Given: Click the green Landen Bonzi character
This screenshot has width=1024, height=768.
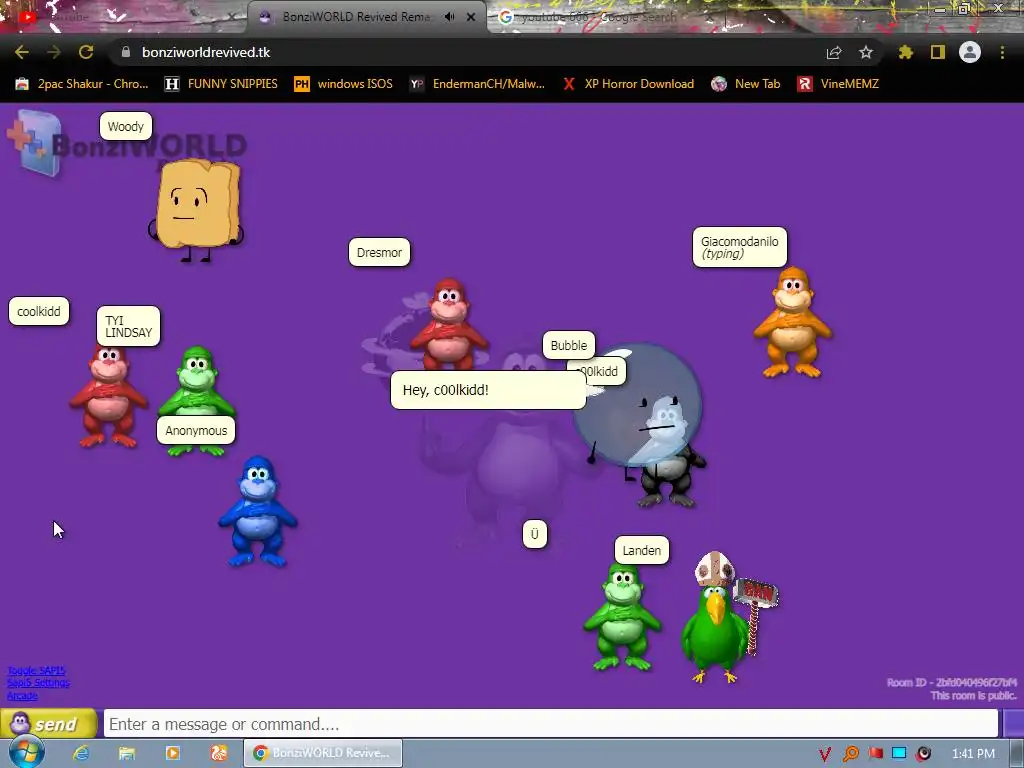Looking at the screenshot, I should pos(622,616).
